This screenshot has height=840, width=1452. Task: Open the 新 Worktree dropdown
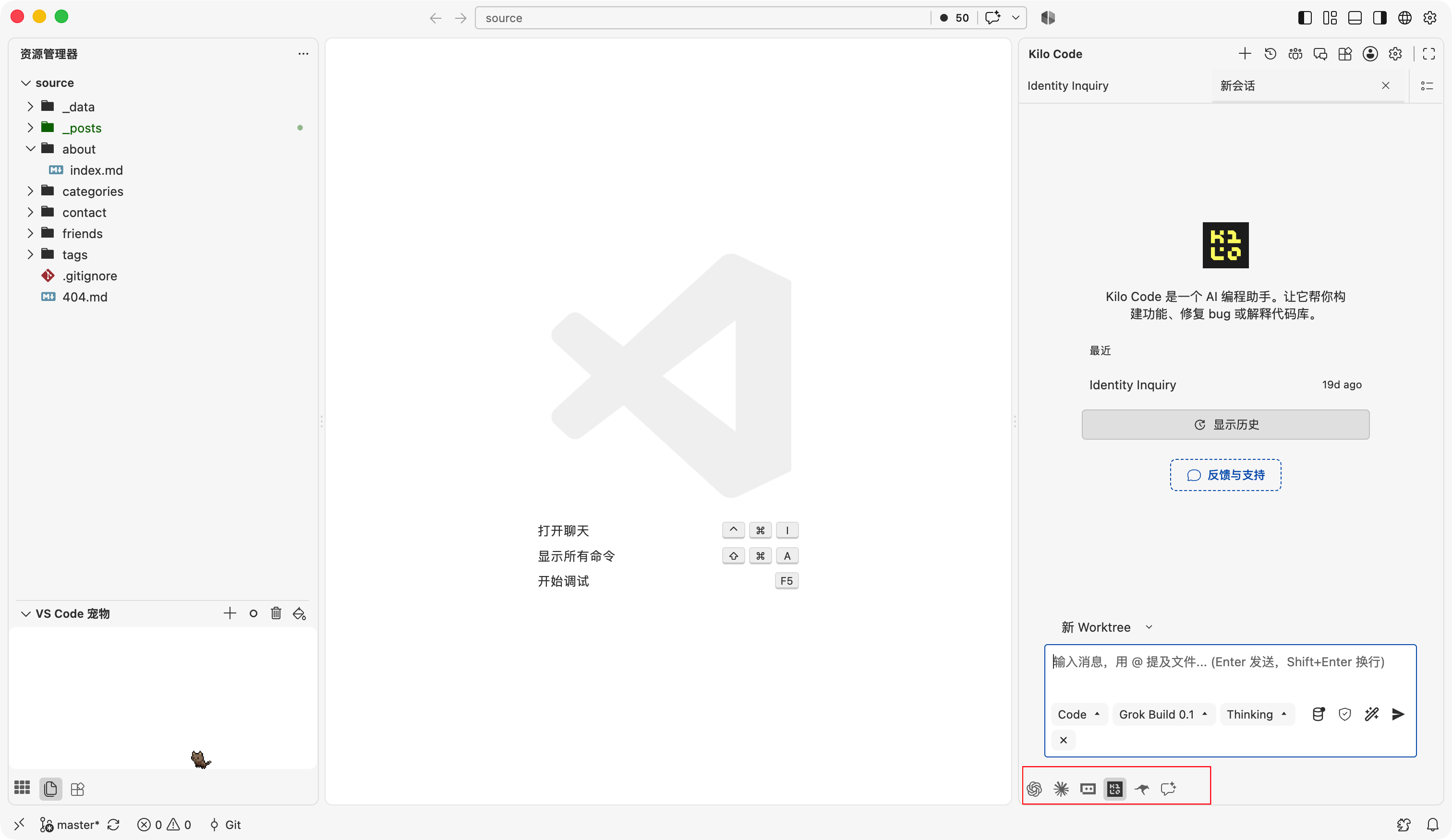[1106, 627]
